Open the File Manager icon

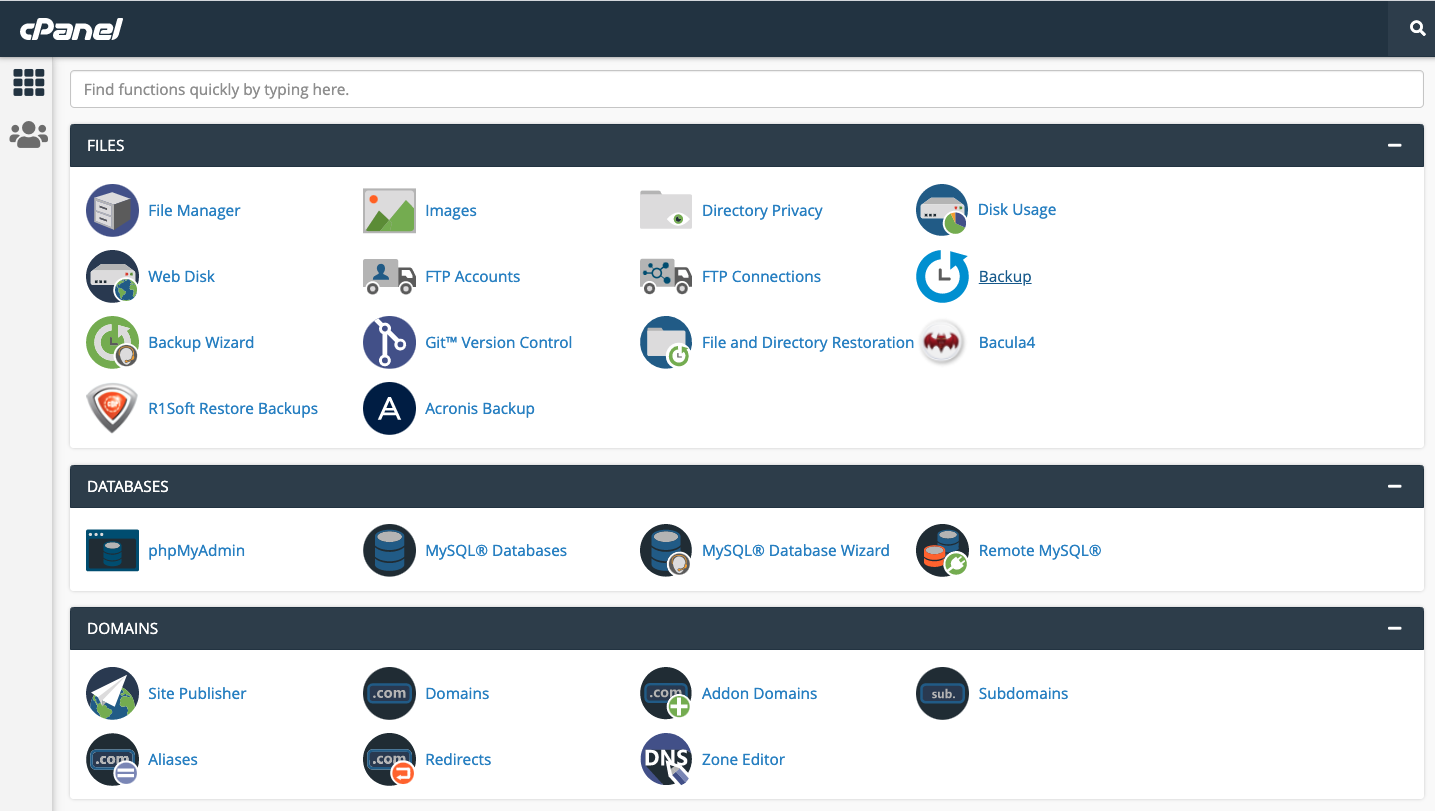pos(112,210)
